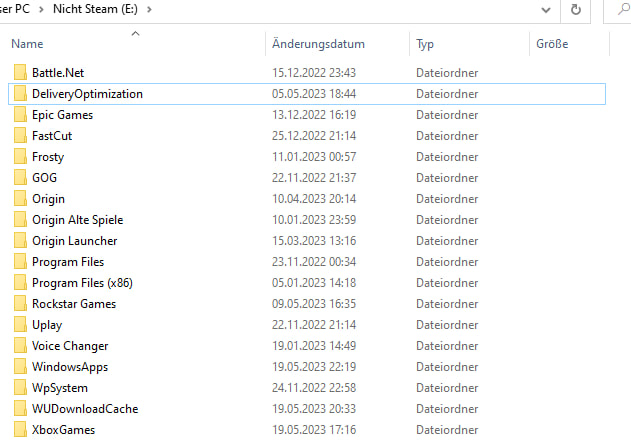Select the DeliveryOptimization folder name
631x440 pixels.
(x=87, y=94)
